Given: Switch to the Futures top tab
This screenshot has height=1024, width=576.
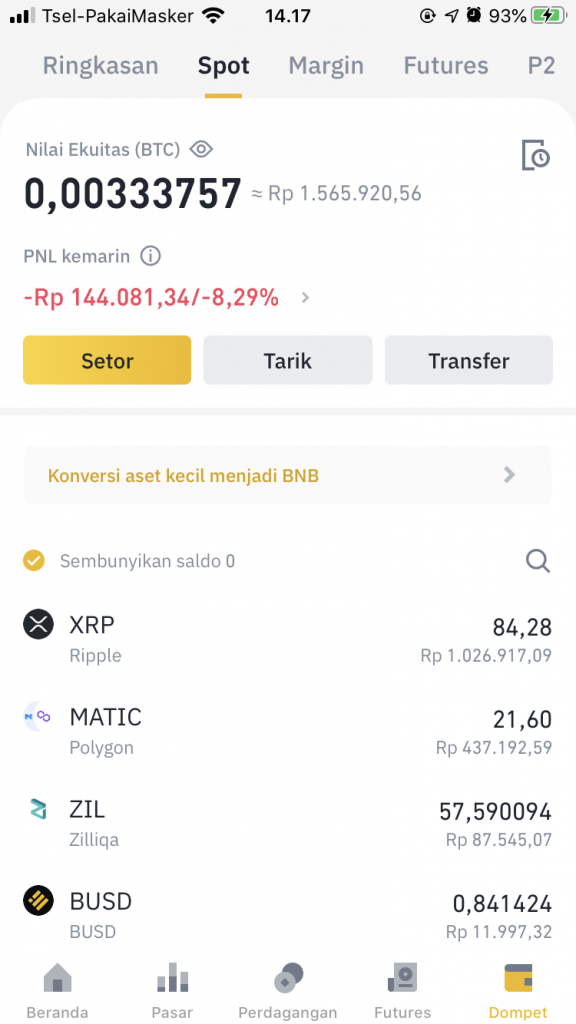Looking at the screenshot, I should (x=446, y=66).
